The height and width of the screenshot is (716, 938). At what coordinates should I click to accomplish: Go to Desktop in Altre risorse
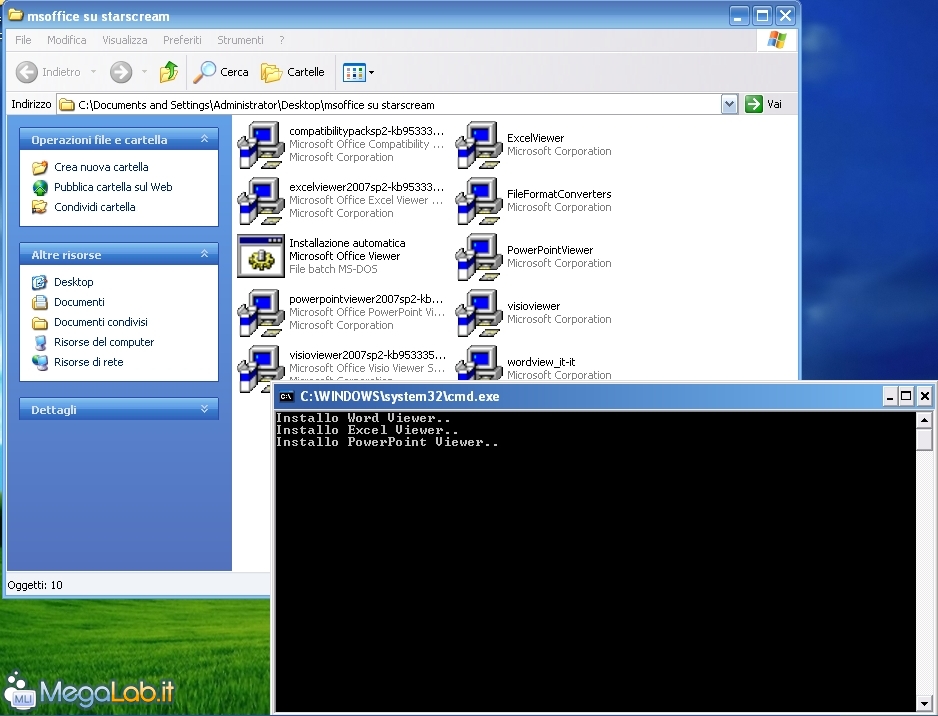click(74, 282)
